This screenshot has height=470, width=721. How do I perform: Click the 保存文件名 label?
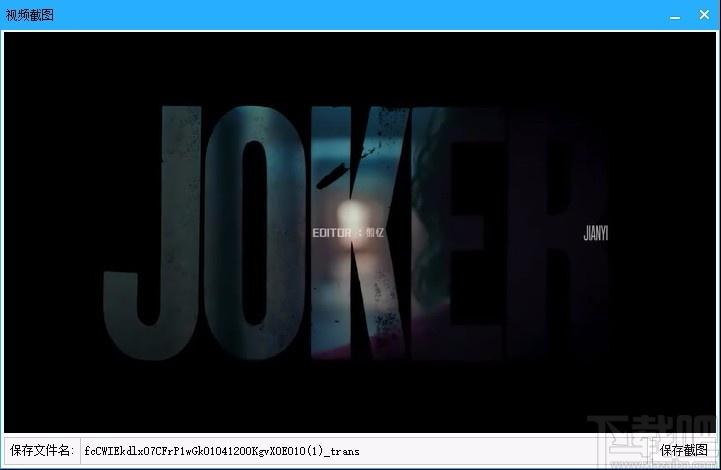[41, 451]
